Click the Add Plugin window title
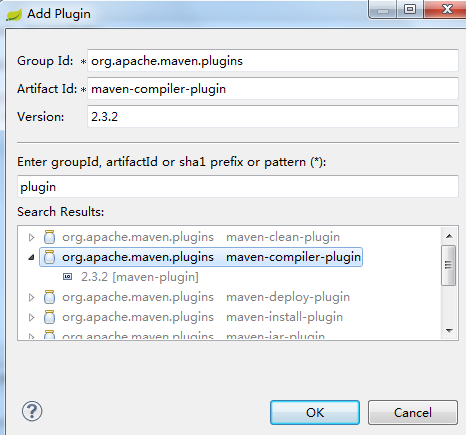The image size is (466, 435). 59,14
